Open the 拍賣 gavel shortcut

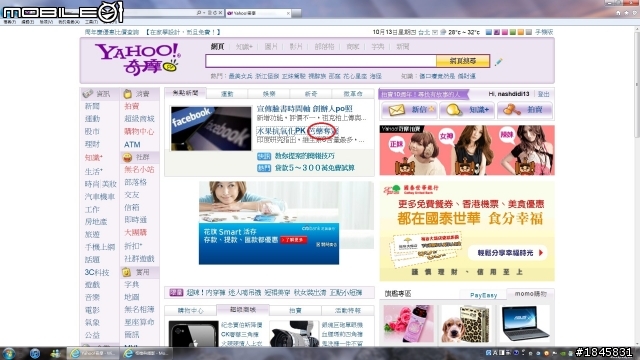pyautogui.click(x=511, y=109)
